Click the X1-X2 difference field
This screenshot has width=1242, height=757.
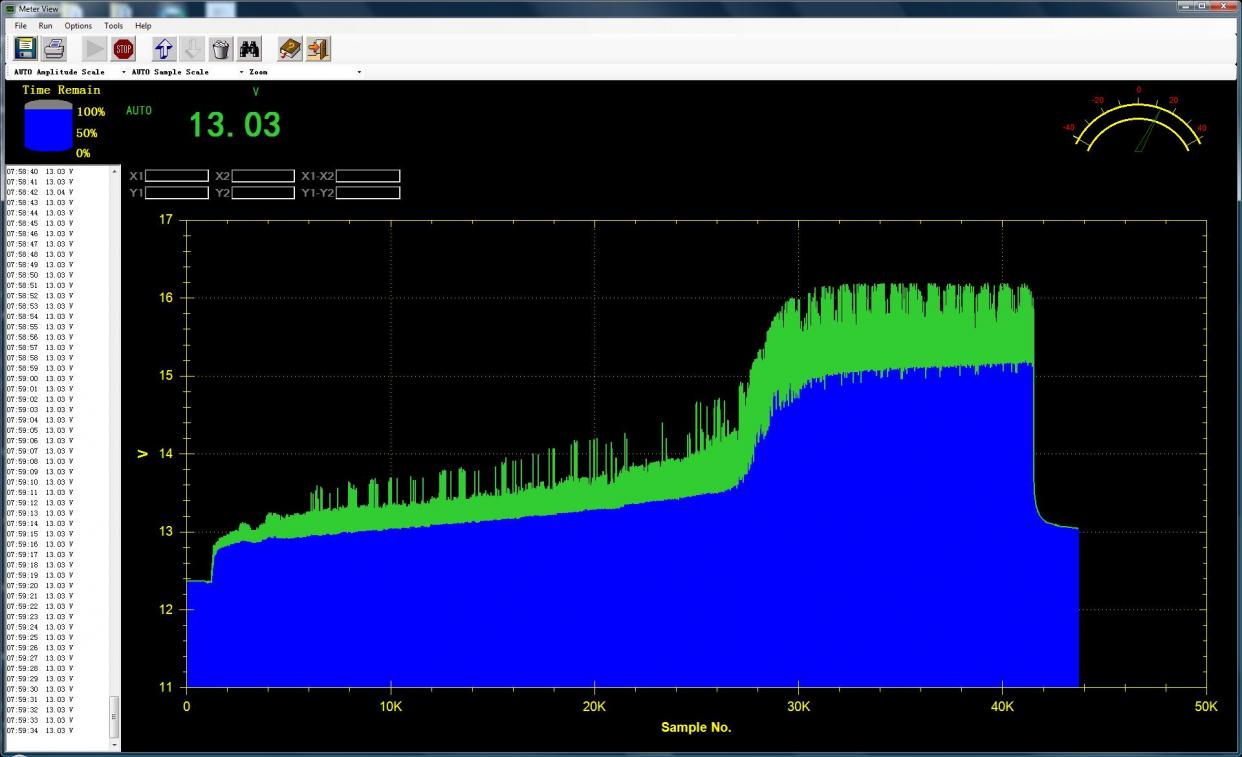(368, 176)
